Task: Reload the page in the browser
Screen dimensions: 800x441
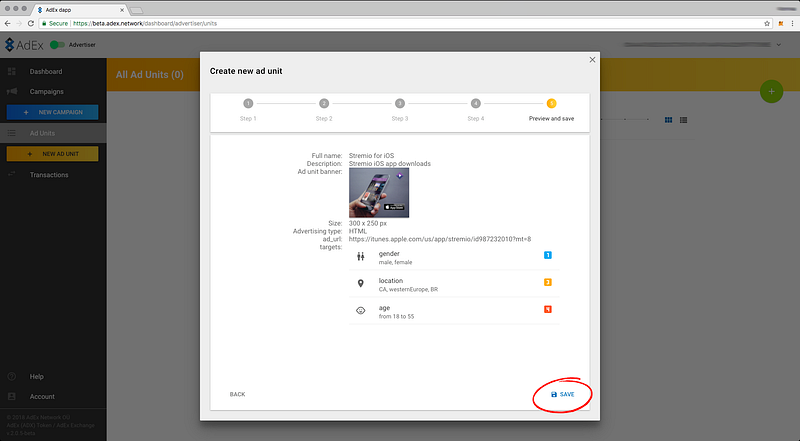Action: pyautogui.click(x=31, y=23)
